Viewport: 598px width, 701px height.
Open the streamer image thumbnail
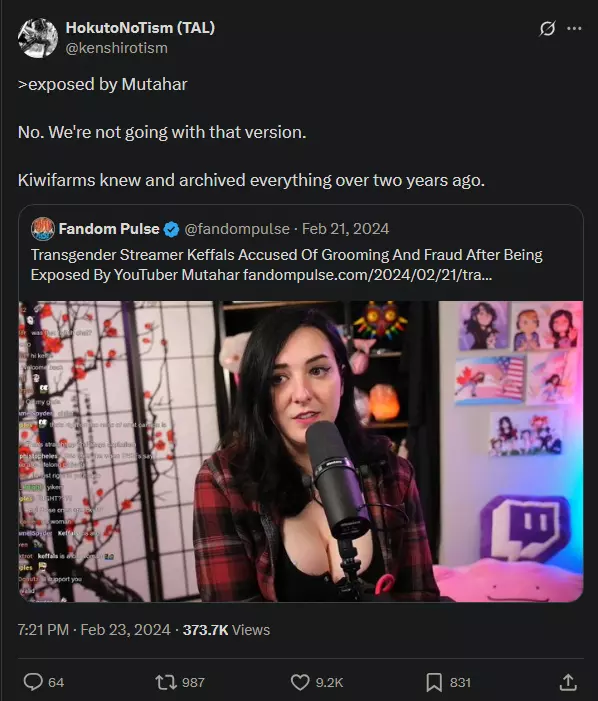[x=301, y=451]
